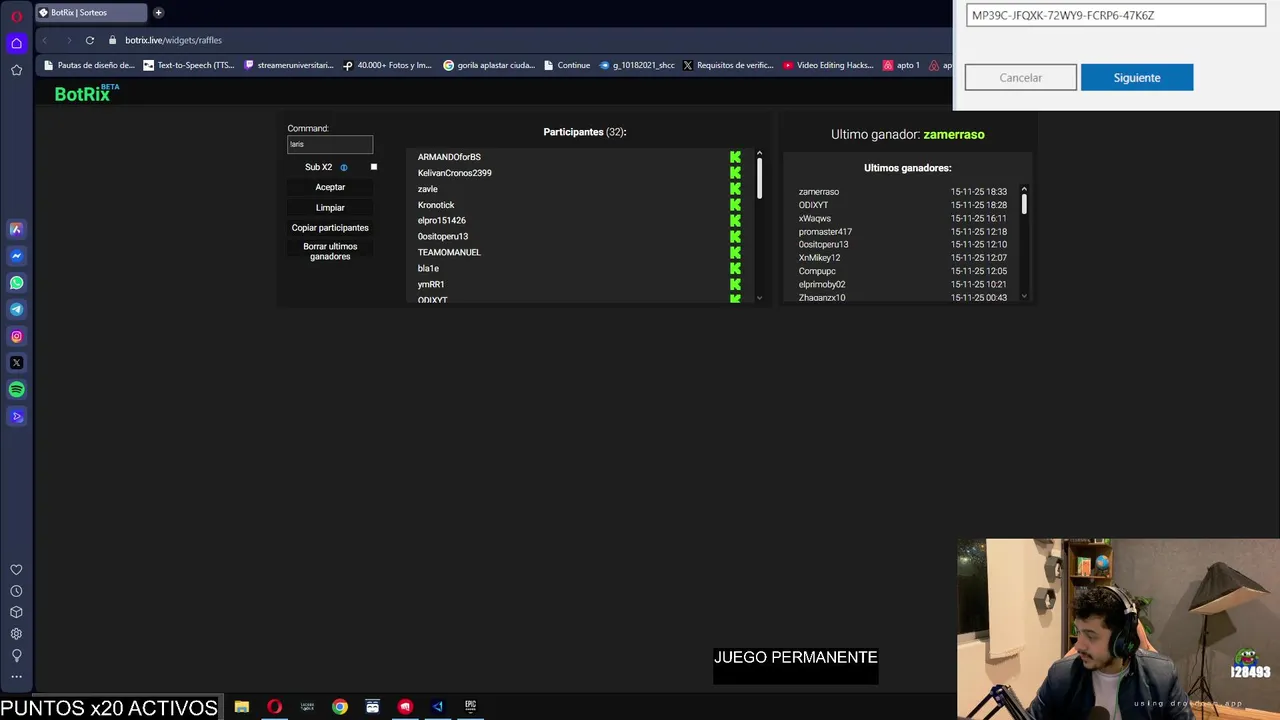This screenshot has width=1280, height=720.
Task: Select the BotRix | Sorteos tab
Action: click(x=90, y=13)
